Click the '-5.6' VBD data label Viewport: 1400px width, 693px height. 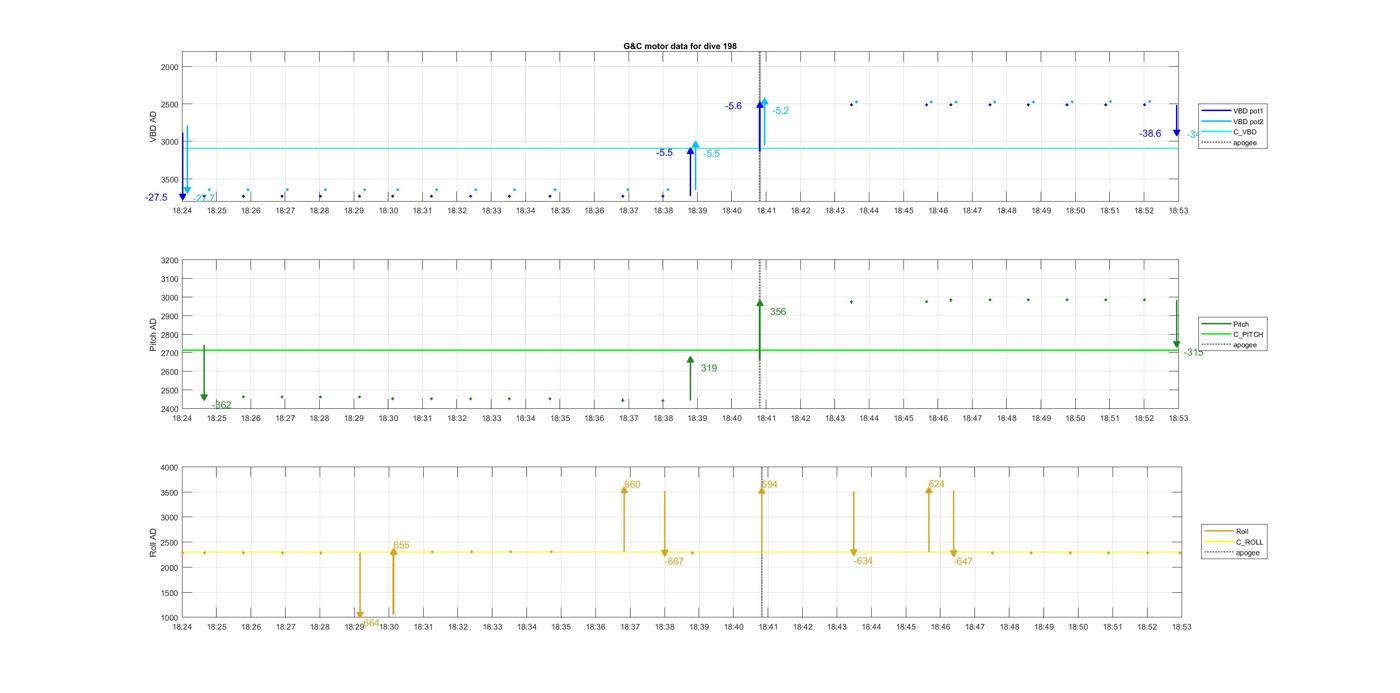(734, 106)
